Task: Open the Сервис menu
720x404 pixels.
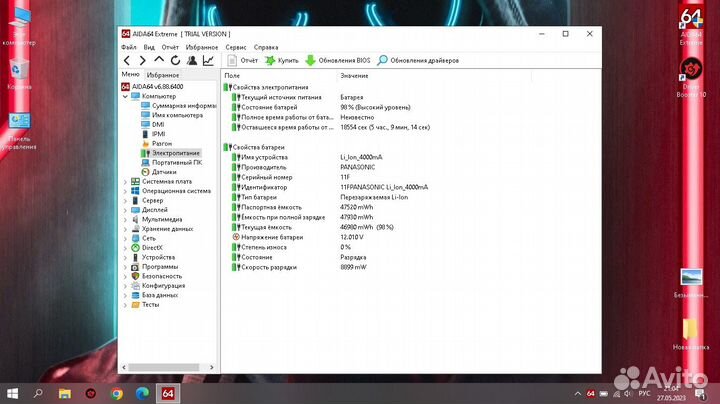Action: tap(236, 47)
